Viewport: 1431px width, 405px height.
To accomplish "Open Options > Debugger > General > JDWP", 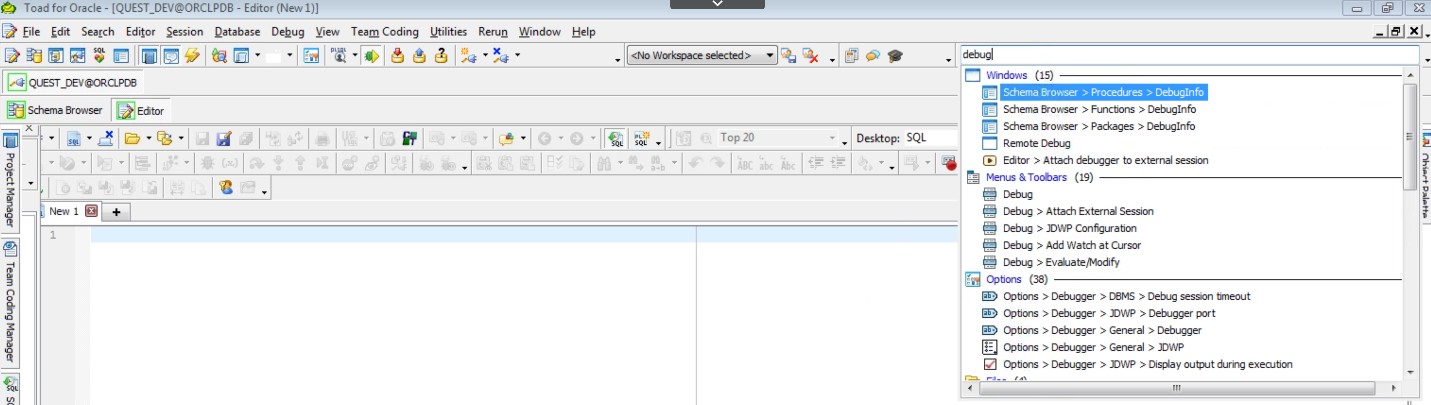I will tap(1092, 347).
